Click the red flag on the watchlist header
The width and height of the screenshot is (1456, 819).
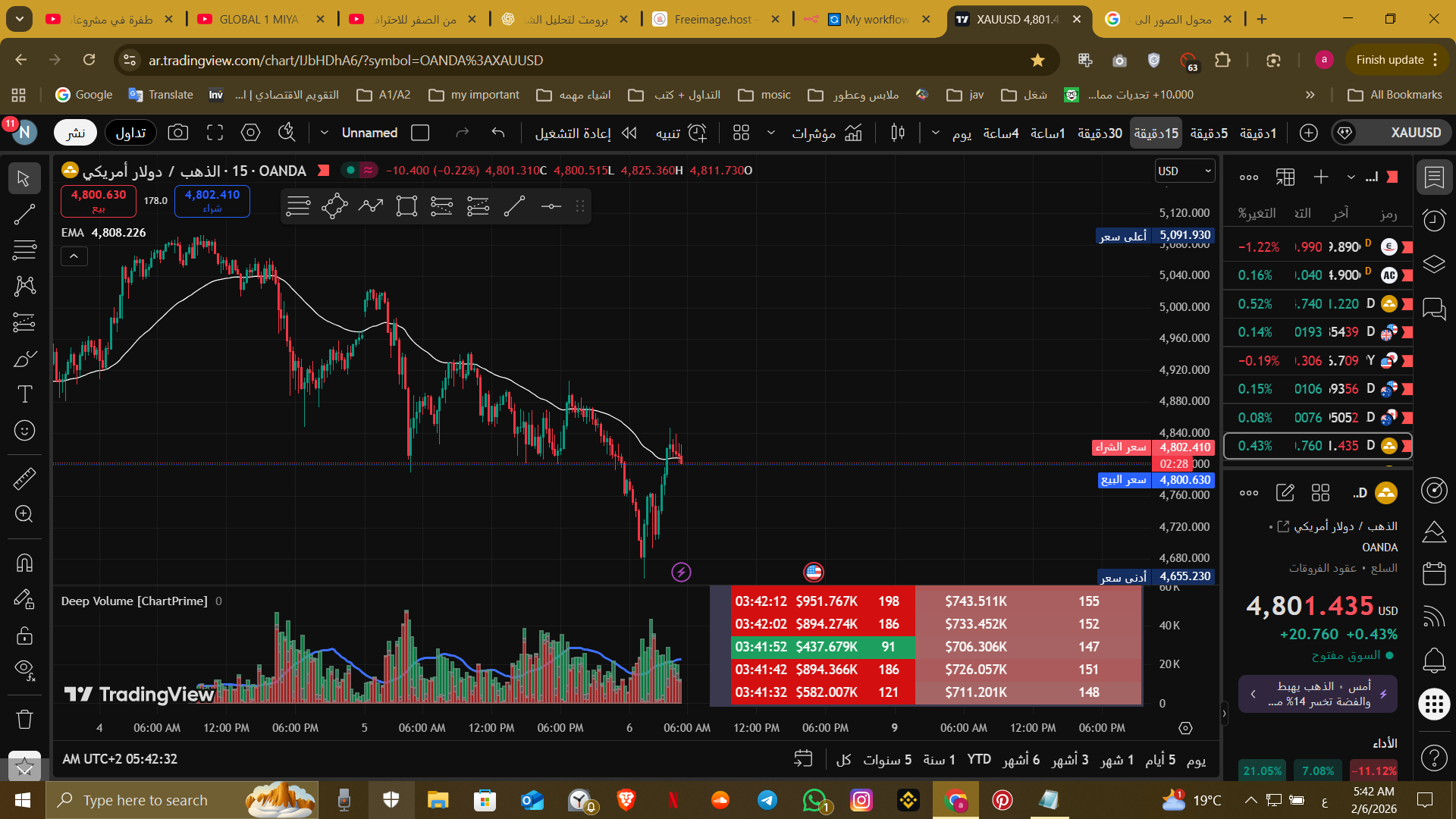tap(1392, 177)
